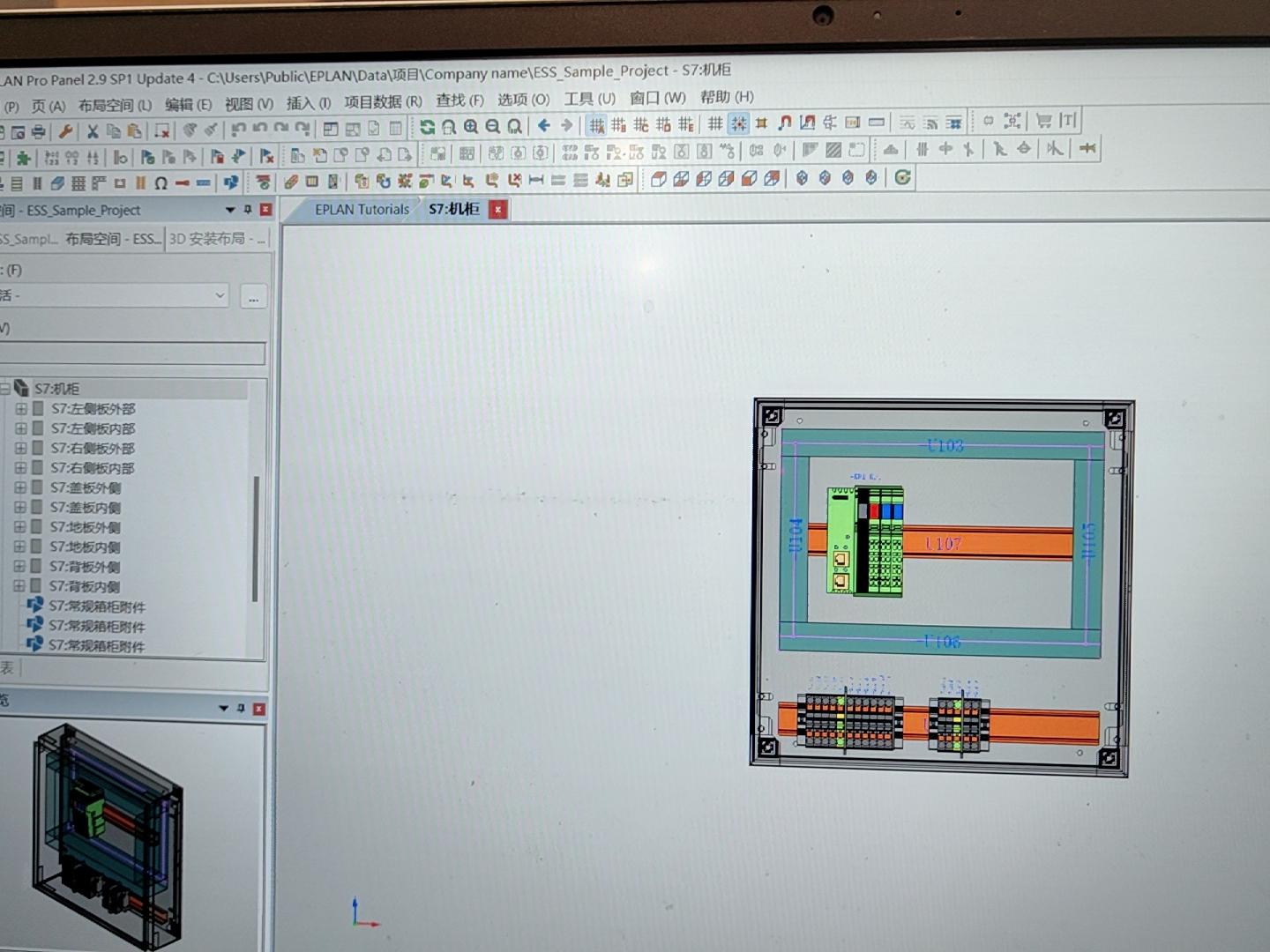The image size is (1270, 952).
Task: Click the blue back arrow icon
Action: tap(544, 126)
